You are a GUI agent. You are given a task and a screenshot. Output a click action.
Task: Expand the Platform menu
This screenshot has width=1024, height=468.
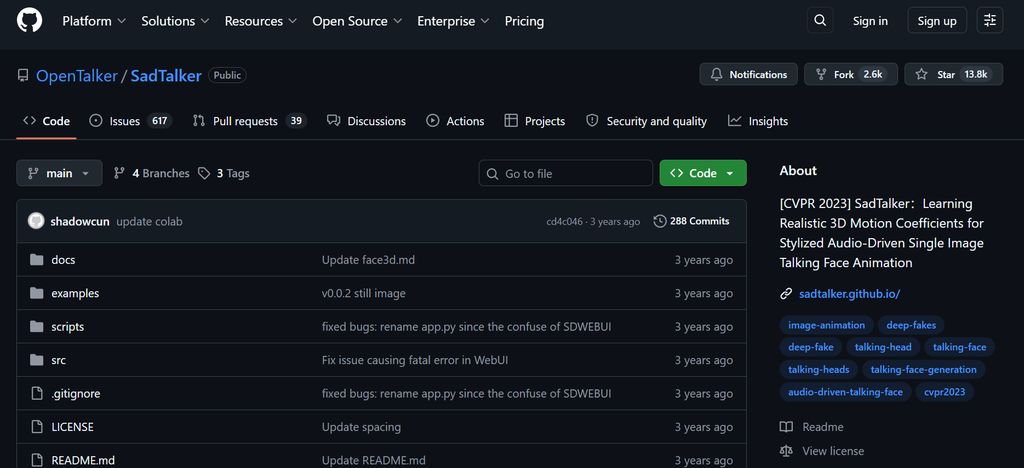pyautogui.click(x=94, y=21)
